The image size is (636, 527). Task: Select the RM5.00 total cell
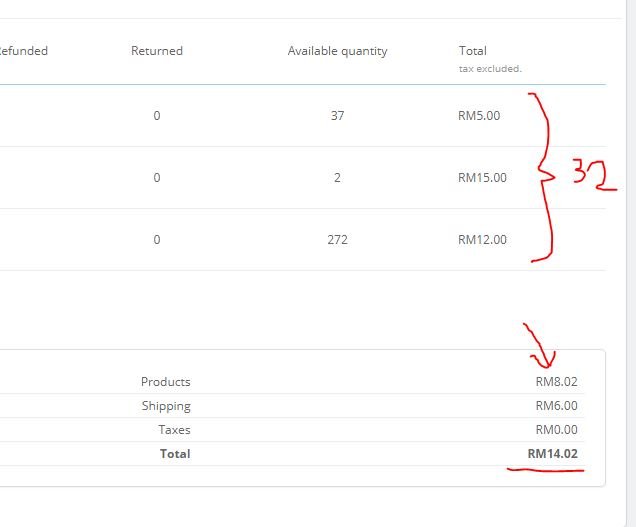pos(479,116)
